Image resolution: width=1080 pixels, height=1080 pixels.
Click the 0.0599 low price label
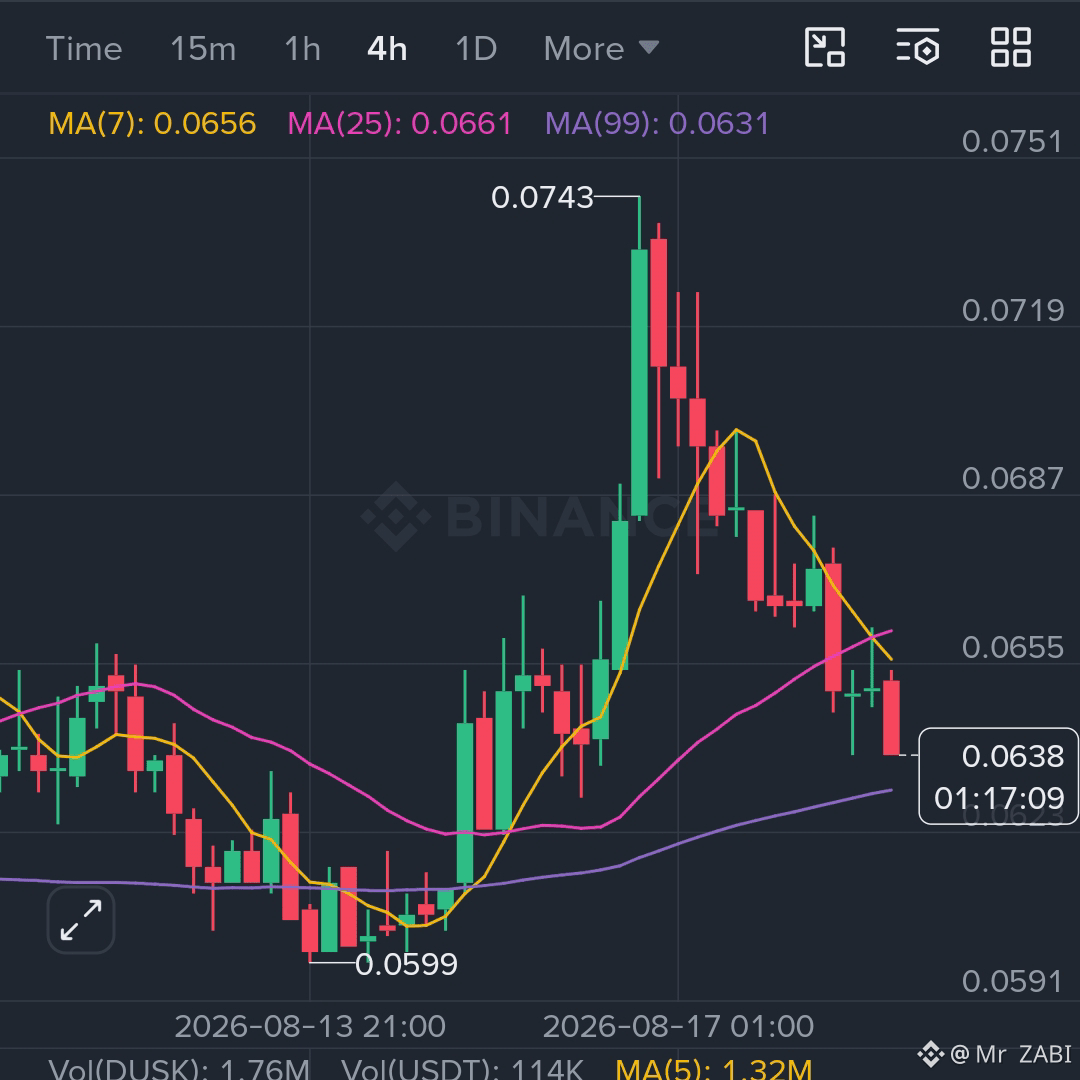click(x=406, y=964)
